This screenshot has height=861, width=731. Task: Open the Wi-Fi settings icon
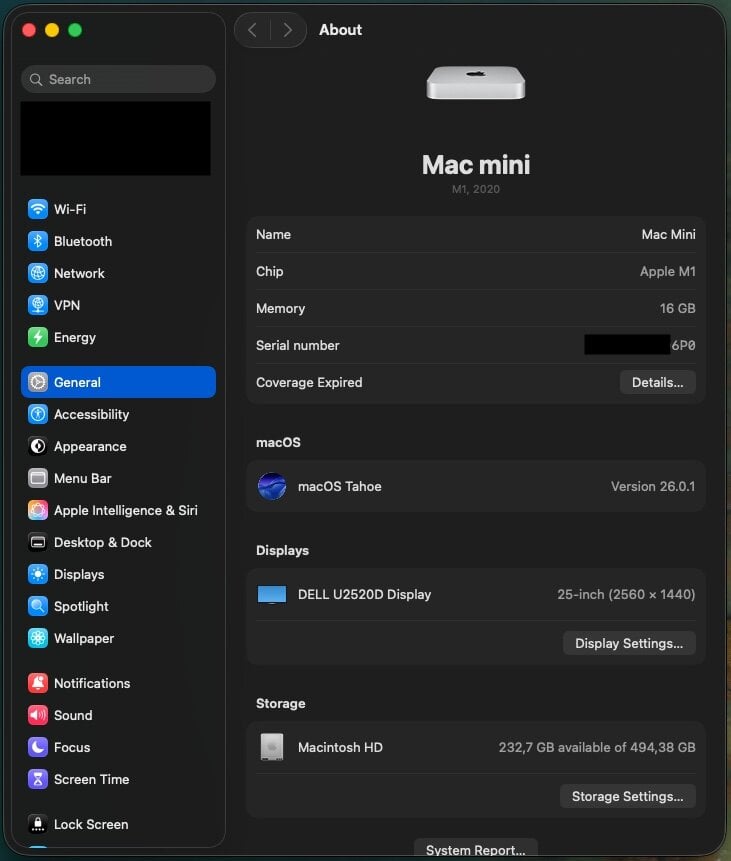tap(38, 209)
